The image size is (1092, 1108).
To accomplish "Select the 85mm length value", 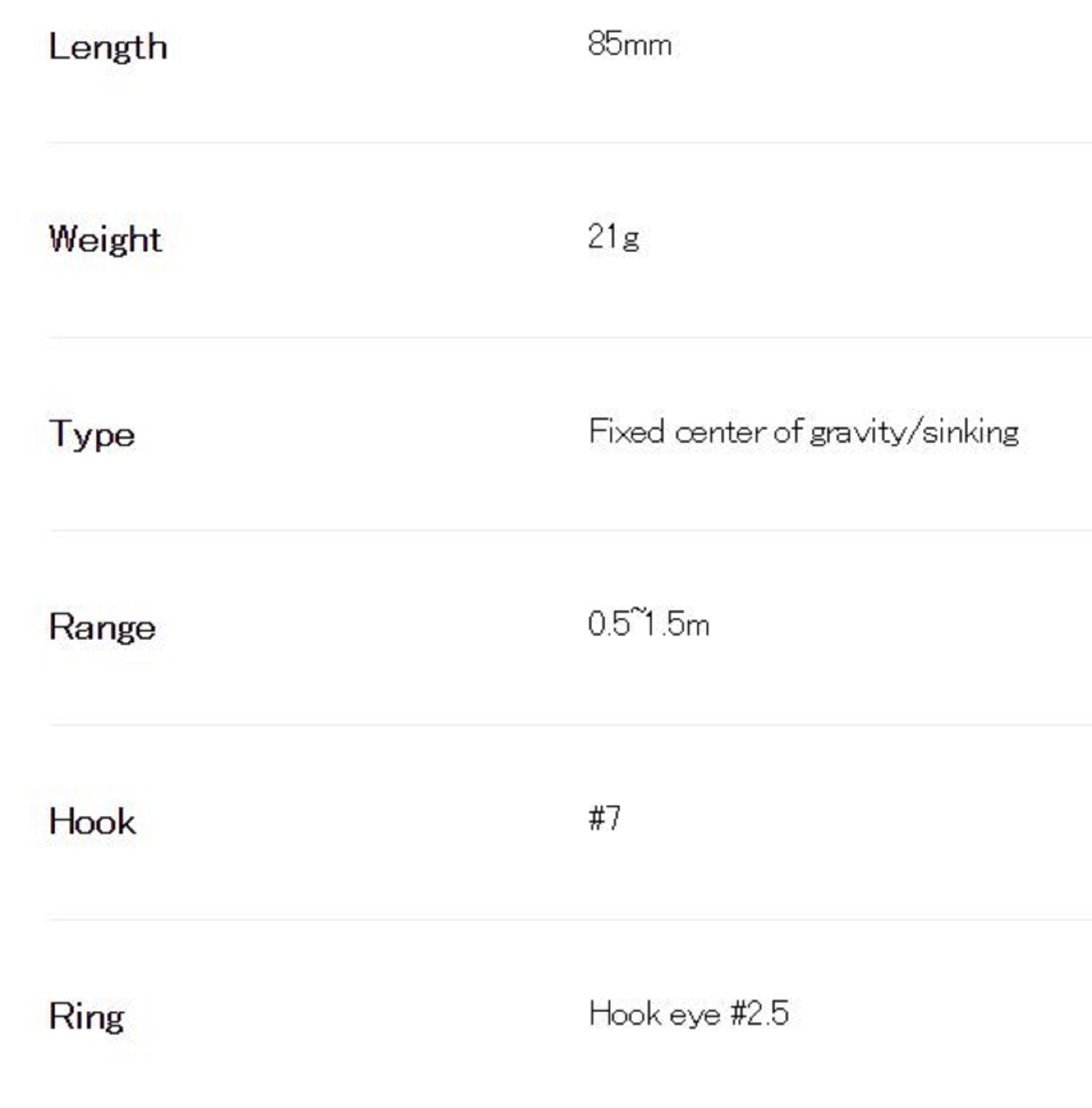I will point(629,44).
